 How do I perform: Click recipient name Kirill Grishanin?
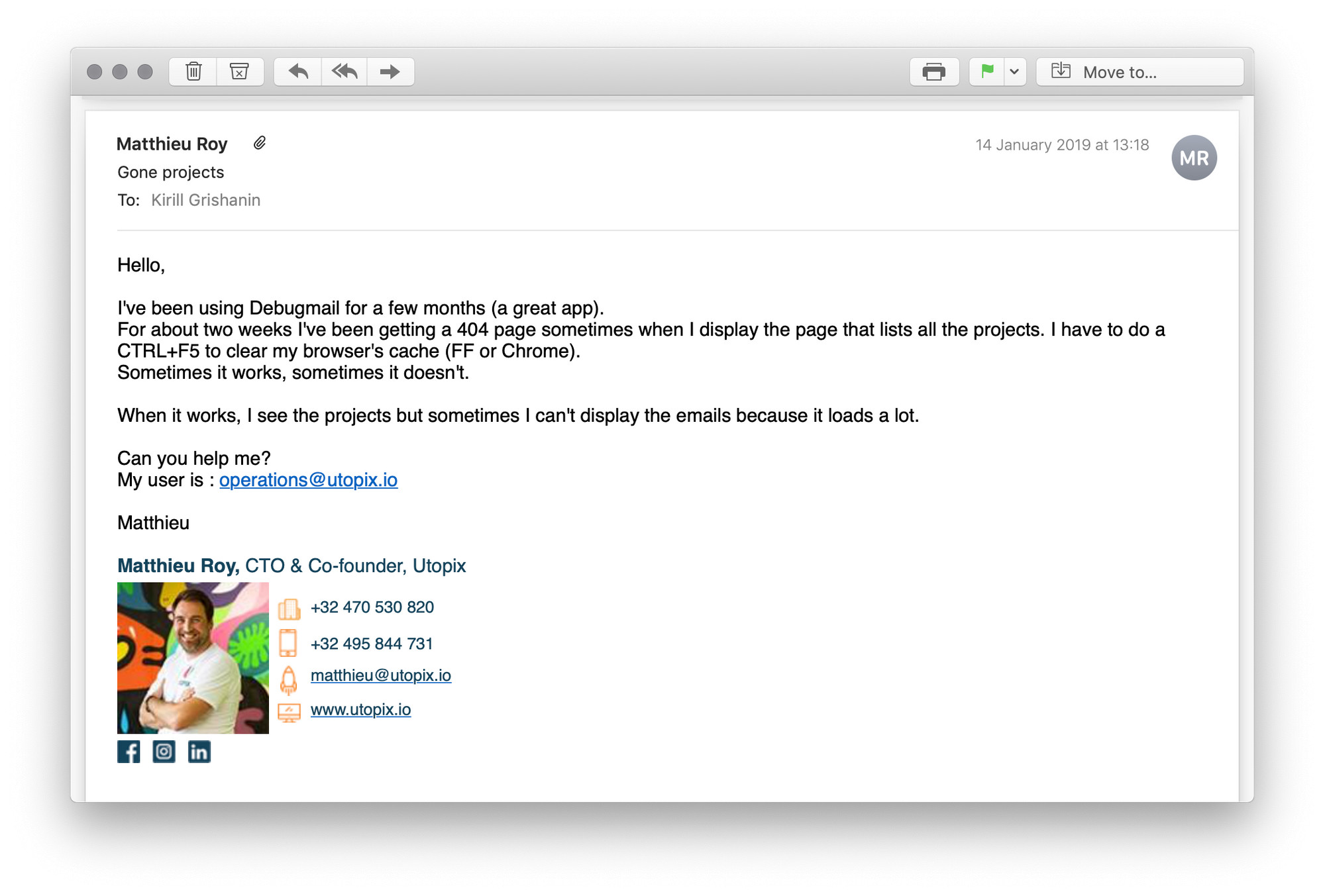(205, 200)
